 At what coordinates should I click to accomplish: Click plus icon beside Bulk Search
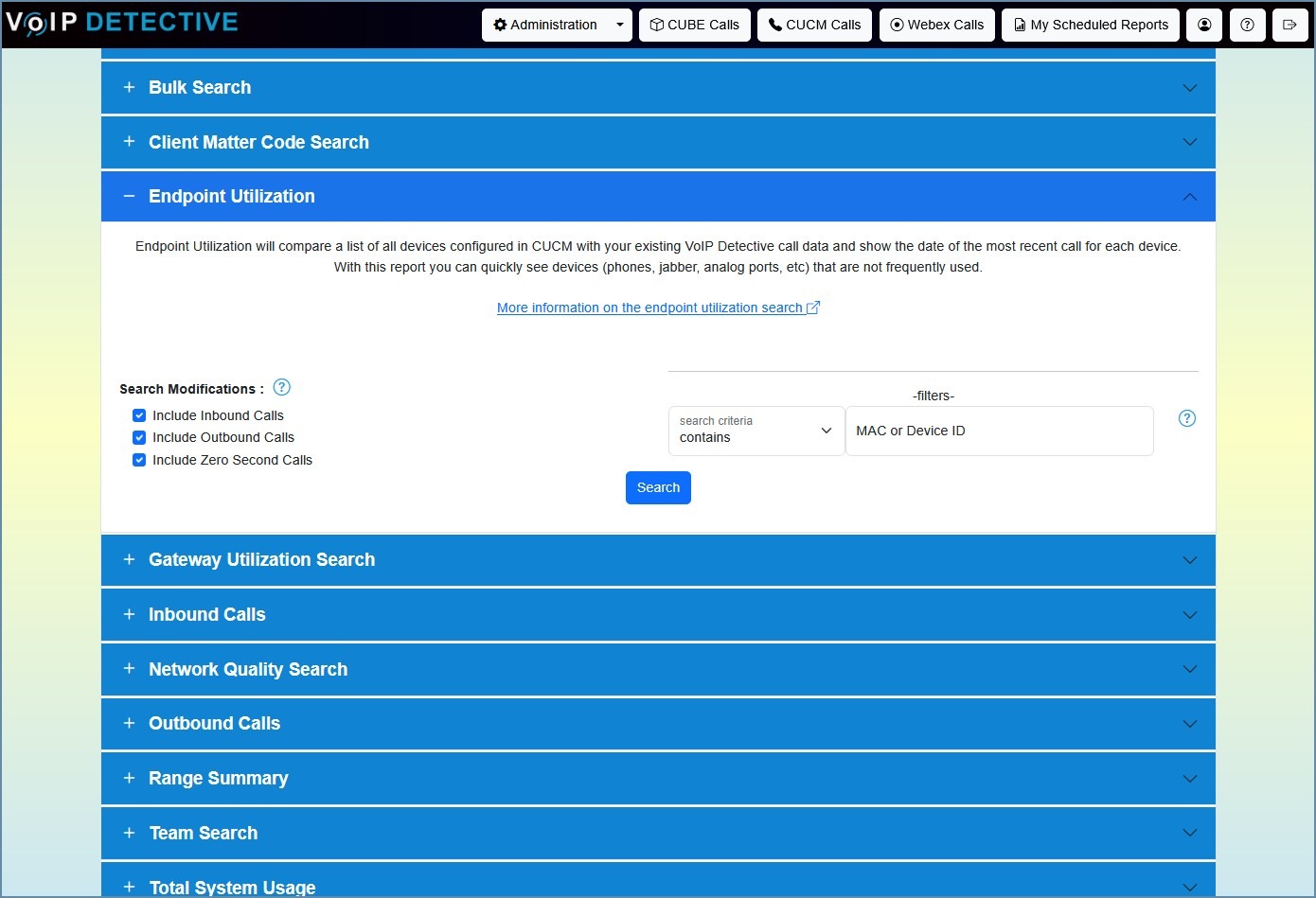coord(129,87)
